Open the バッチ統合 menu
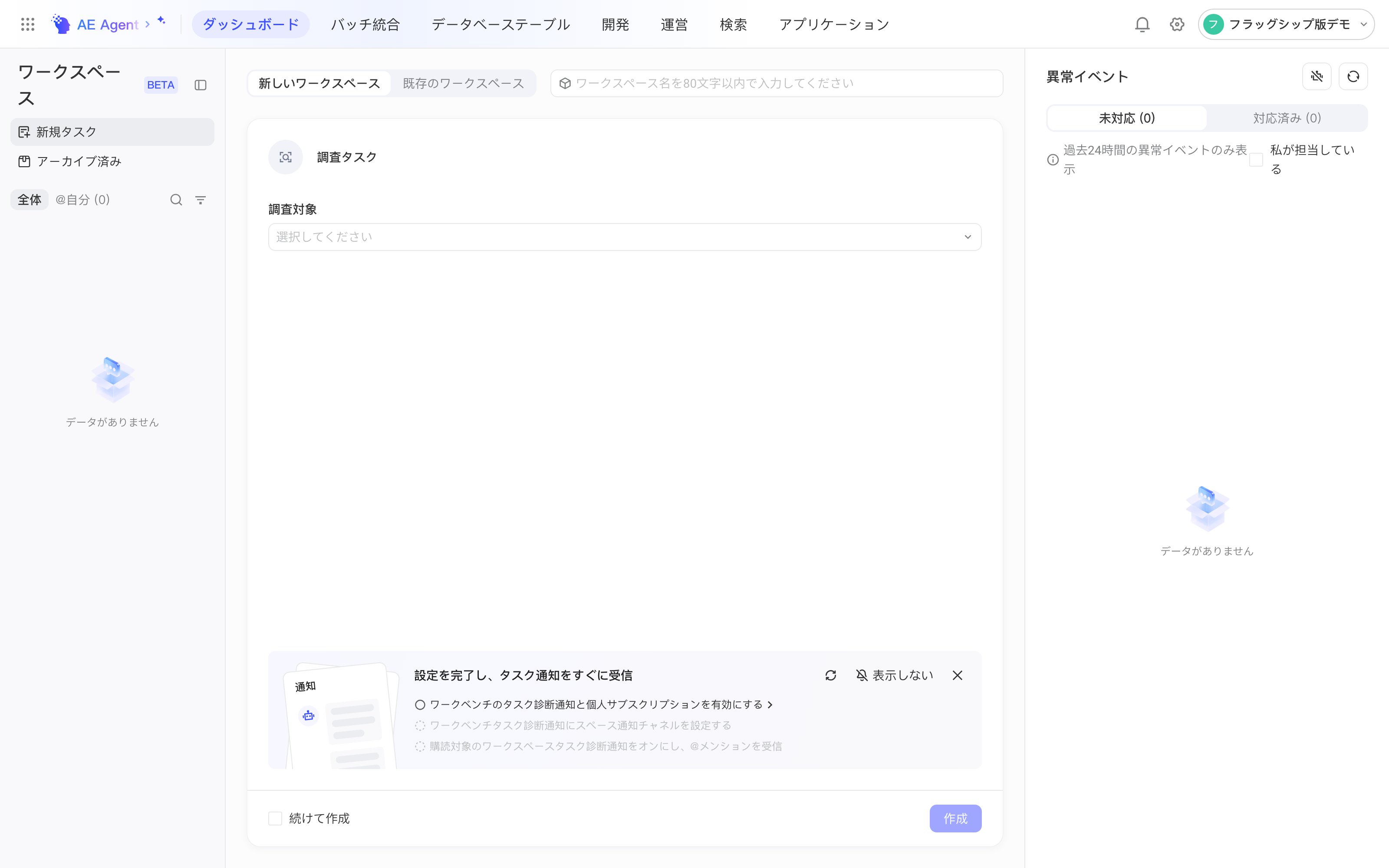 (365, 24)
